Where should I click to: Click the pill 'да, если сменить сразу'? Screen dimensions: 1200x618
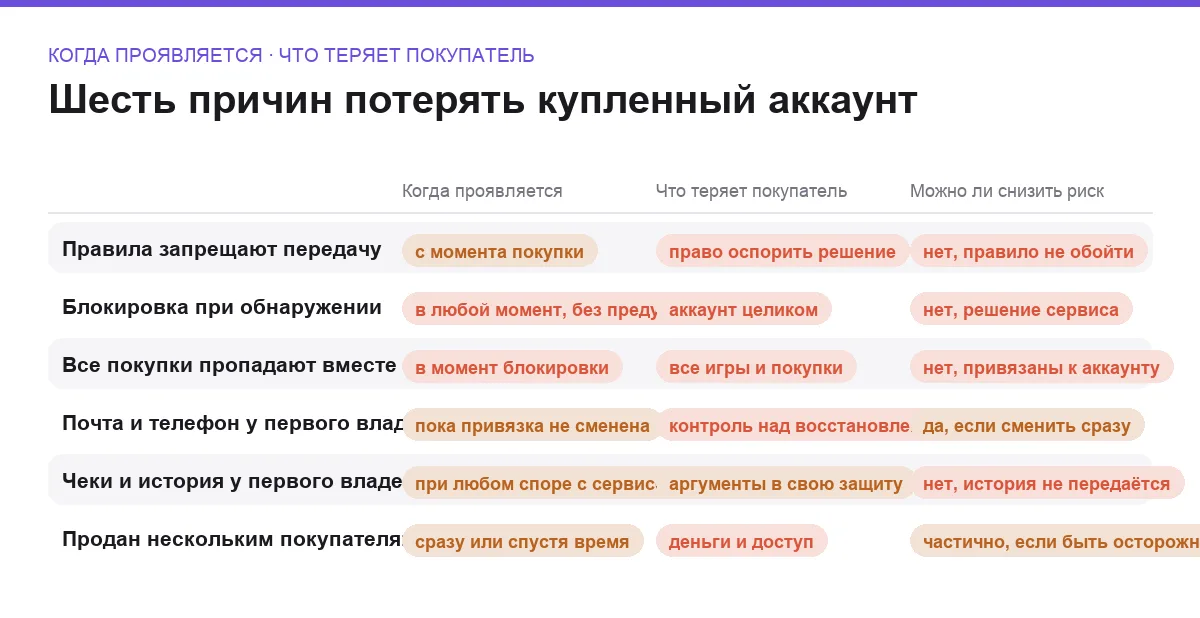click(1027, 425)
